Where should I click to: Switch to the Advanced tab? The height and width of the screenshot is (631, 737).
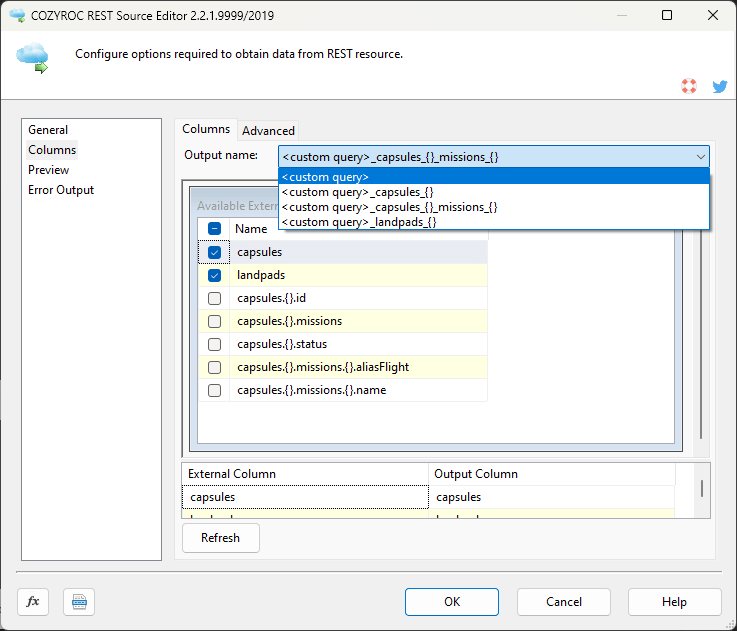tap(268, 131)
